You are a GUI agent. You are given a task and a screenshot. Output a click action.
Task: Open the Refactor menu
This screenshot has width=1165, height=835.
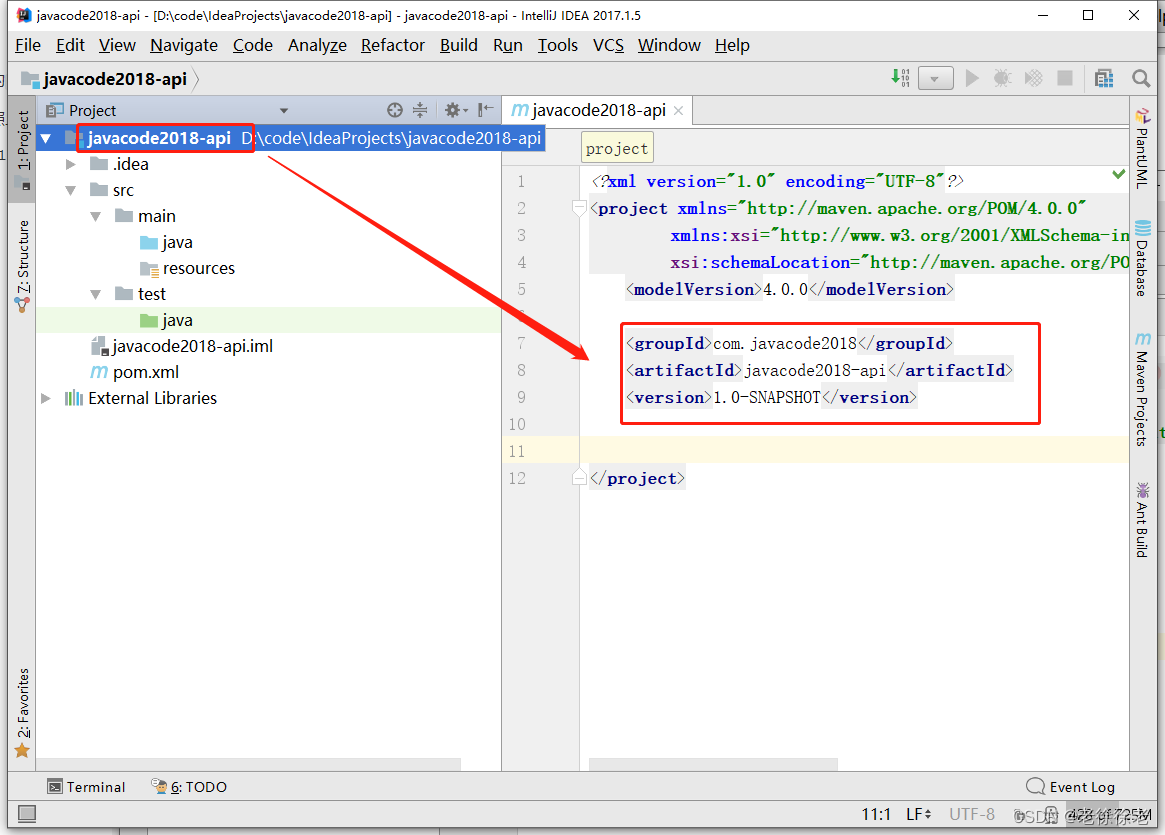(x=392, y=45)
